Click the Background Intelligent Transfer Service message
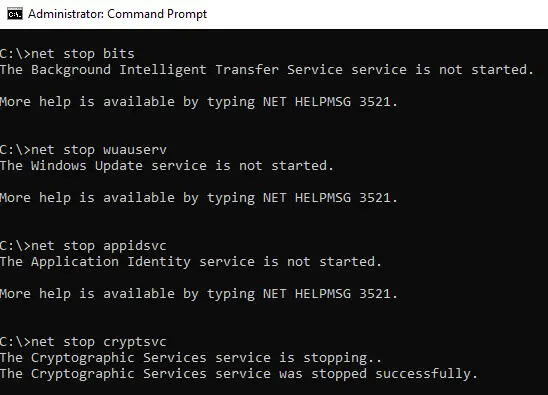 [267, 70]
